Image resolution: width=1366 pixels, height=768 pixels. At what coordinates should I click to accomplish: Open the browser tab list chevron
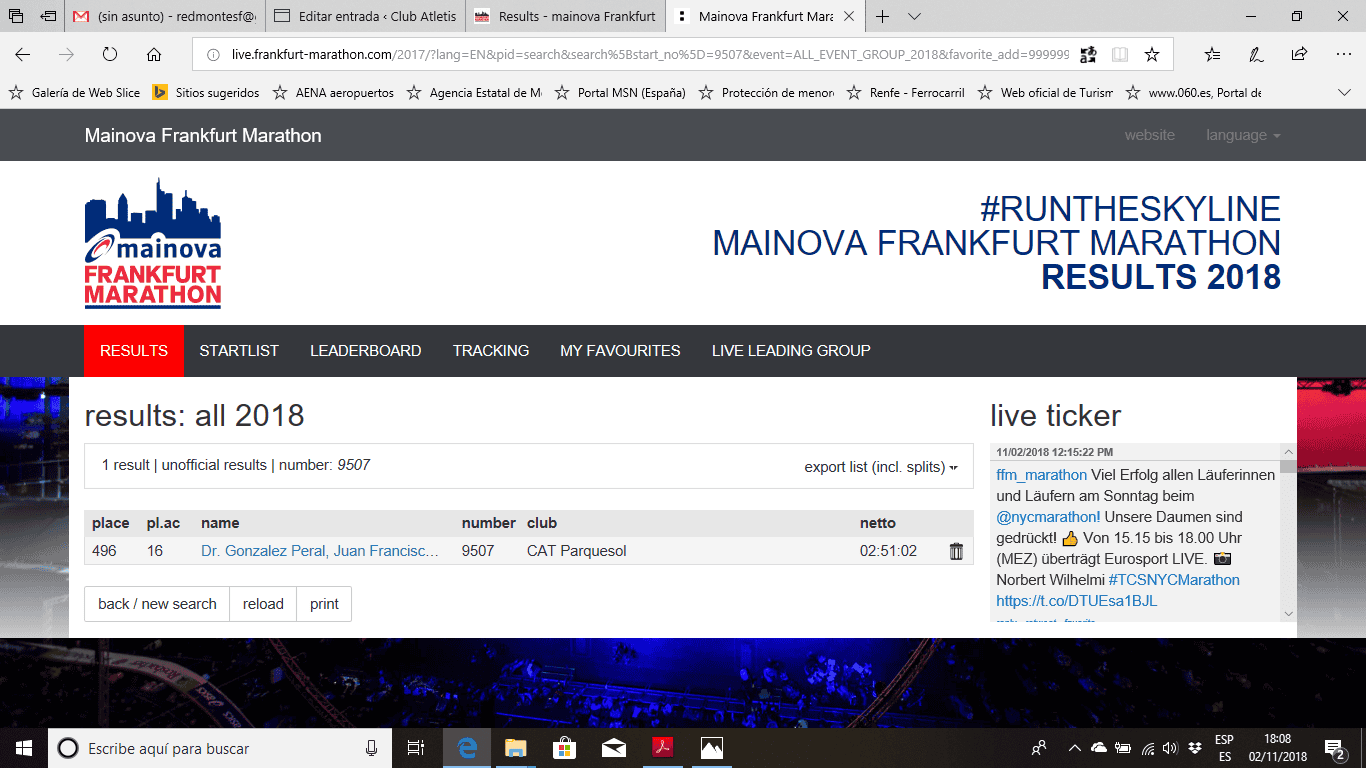click(x=914, y=16)
